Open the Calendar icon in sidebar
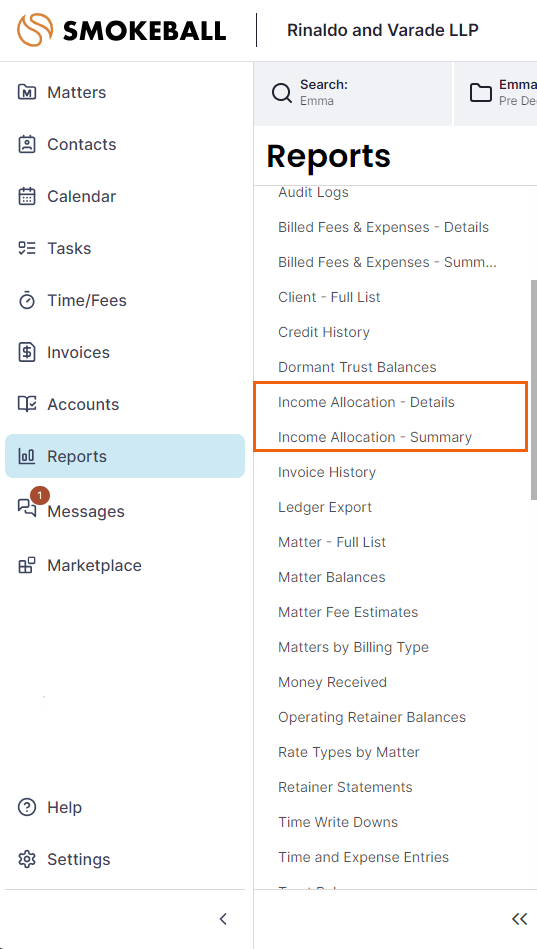537x949 pixels. point(27,197)
